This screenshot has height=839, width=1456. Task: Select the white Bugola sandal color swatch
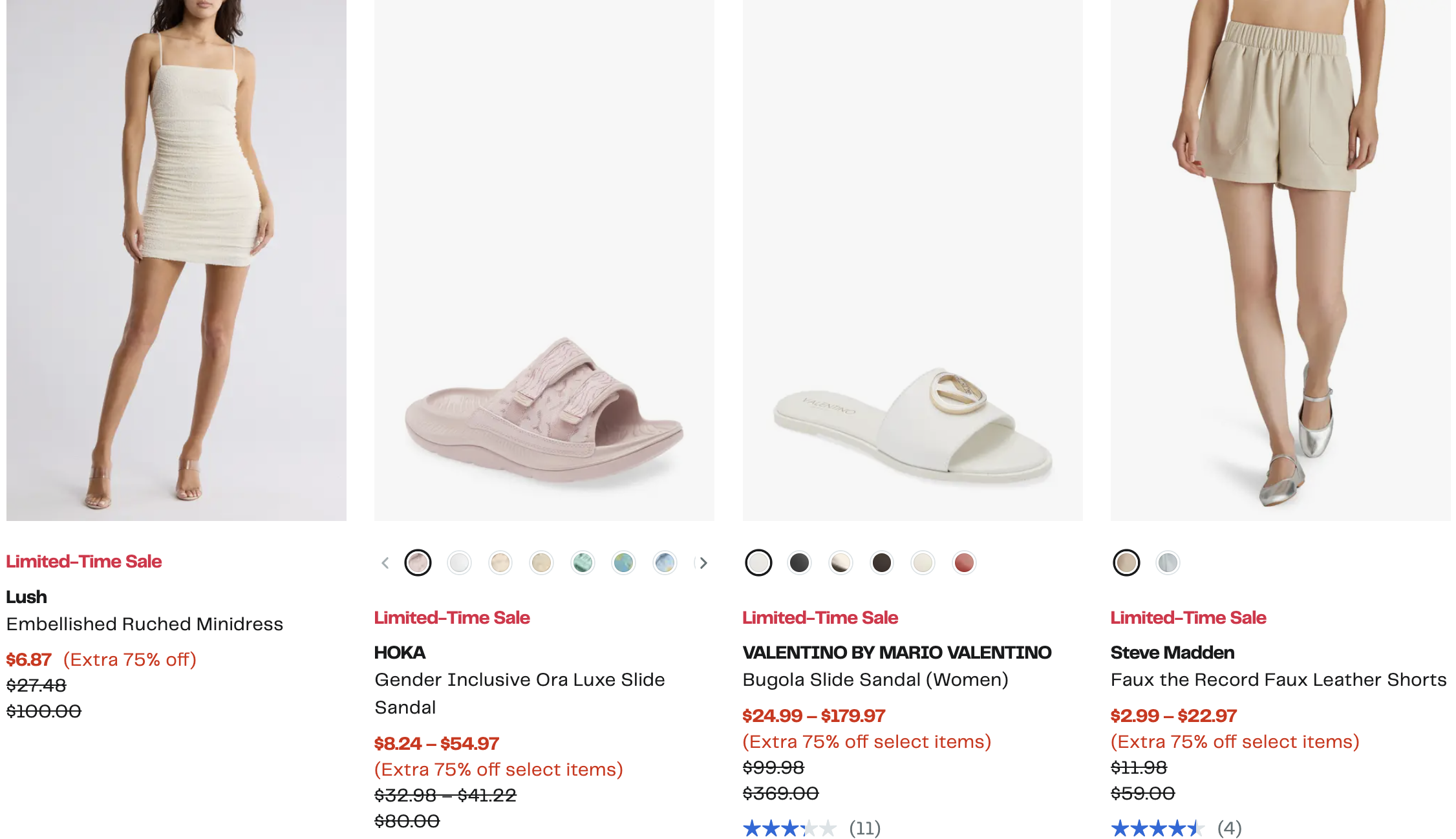(x=758, y=563)
